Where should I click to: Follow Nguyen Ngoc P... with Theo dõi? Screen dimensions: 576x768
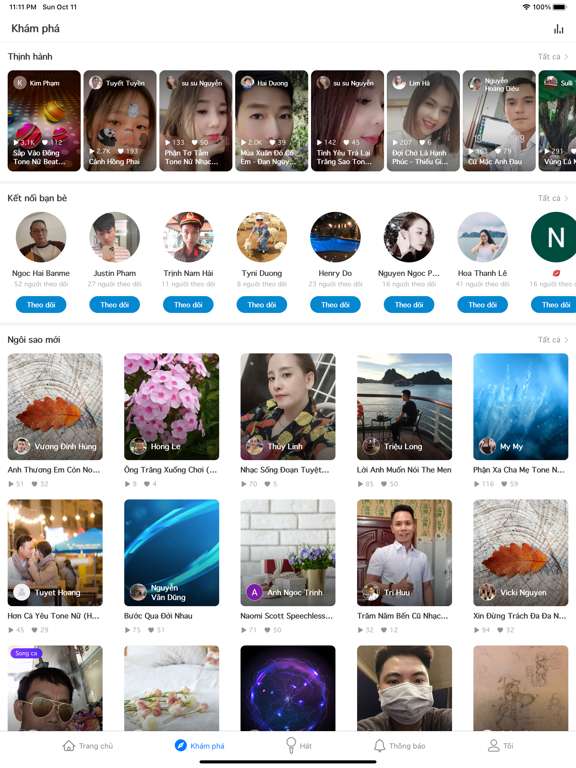409,305
